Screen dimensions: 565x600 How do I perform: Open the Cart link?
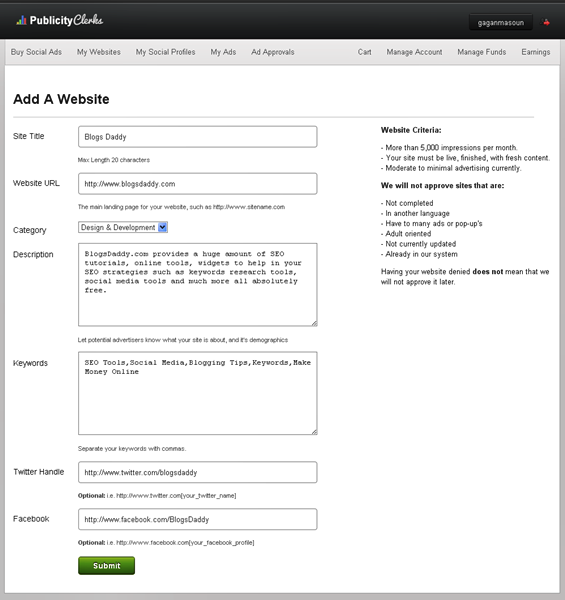pyautogui.click(x=365, y=52)
